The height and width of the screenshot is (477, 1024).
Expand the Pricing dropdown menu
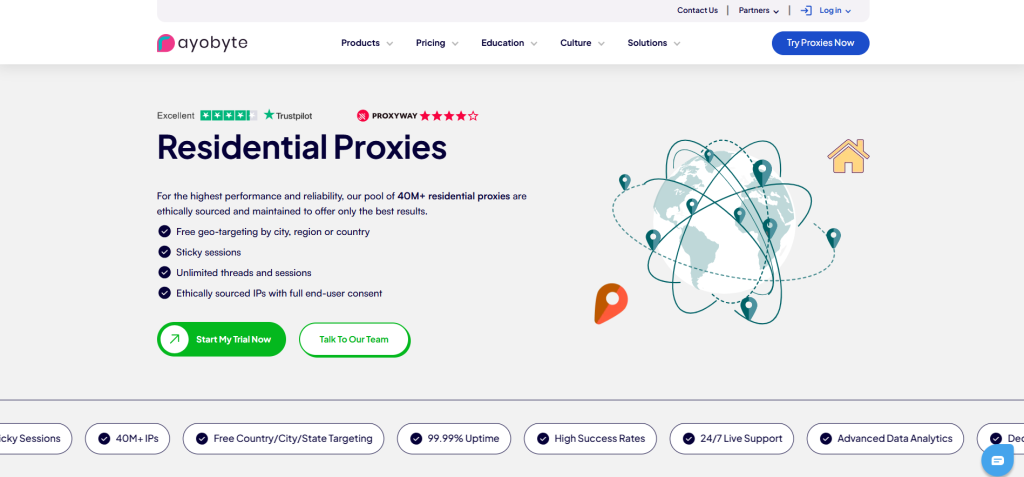tap(437, 43)
